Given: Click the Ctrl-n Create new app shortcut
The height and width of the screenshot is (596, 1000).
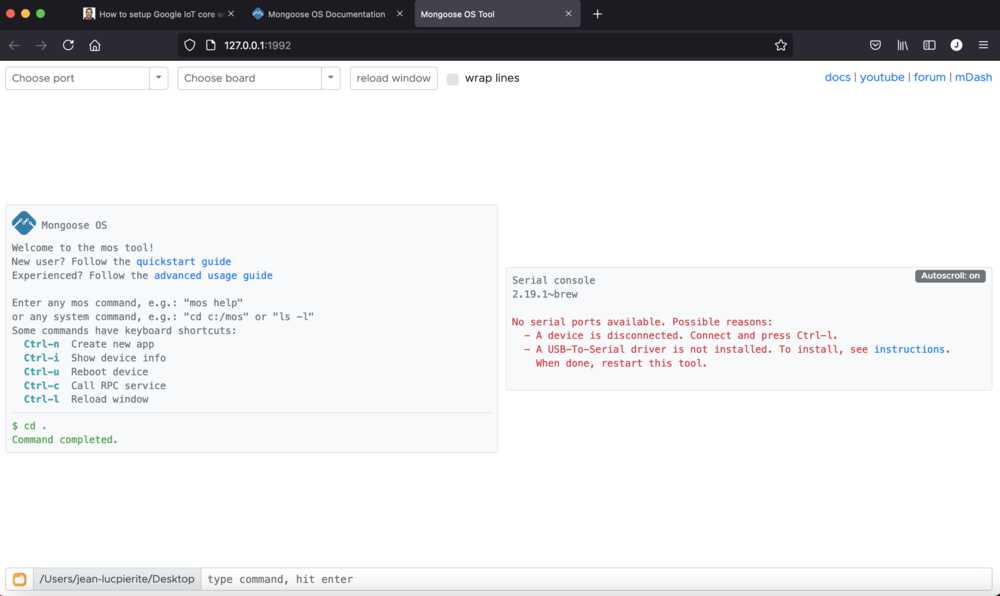Looking at the screenshot, I should coord(89,344).
